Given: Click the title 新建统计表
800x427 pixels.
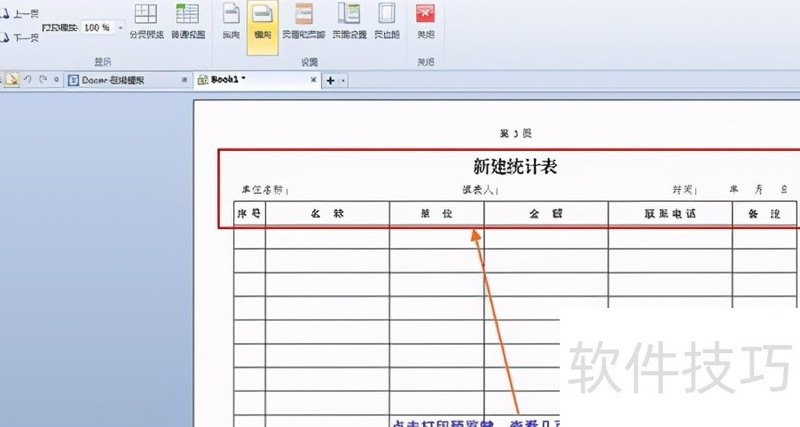Looking at the screenshot, I should pos(515,166).
